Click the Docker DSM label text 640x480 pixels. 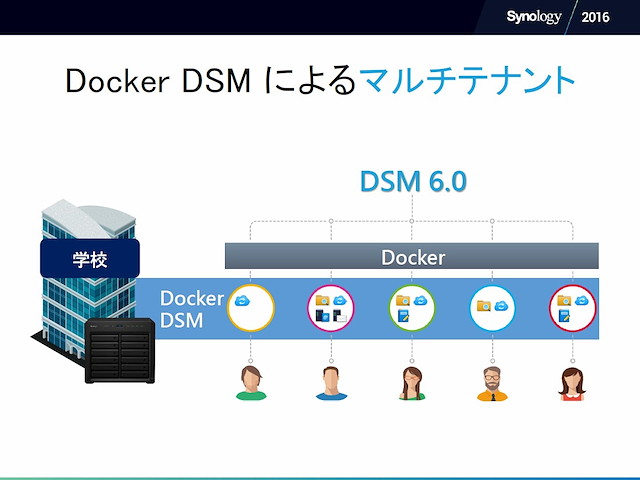click(191, 309)
